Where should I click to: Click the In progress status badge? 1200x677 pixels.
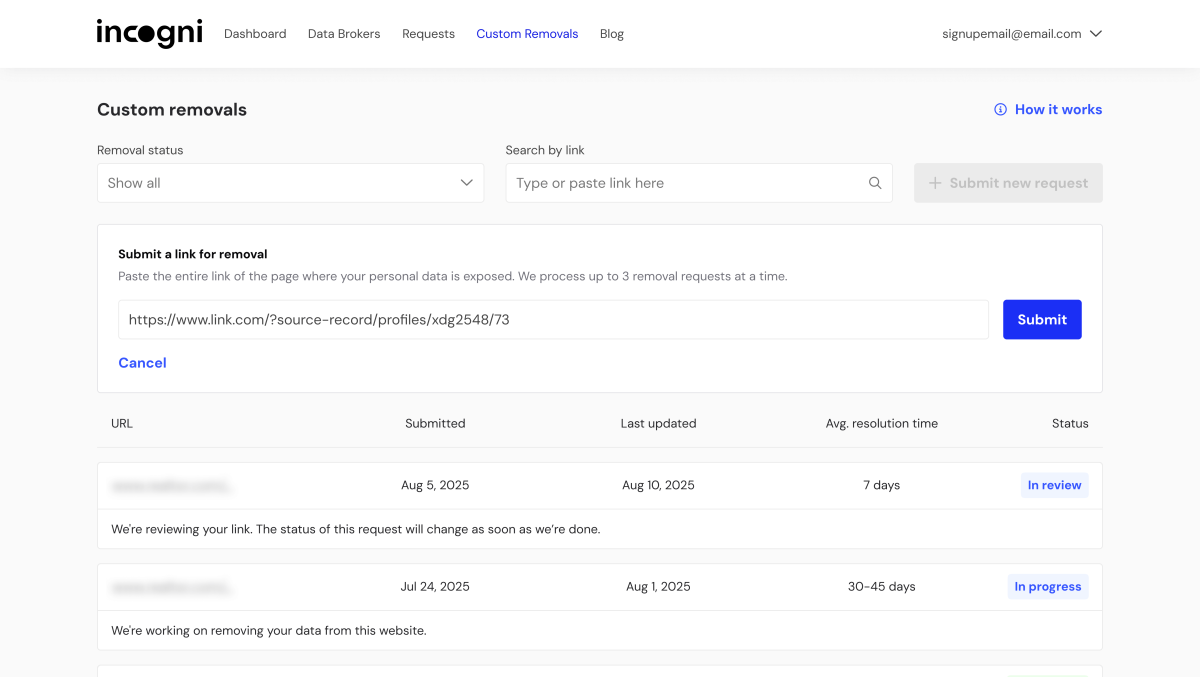1047,587
